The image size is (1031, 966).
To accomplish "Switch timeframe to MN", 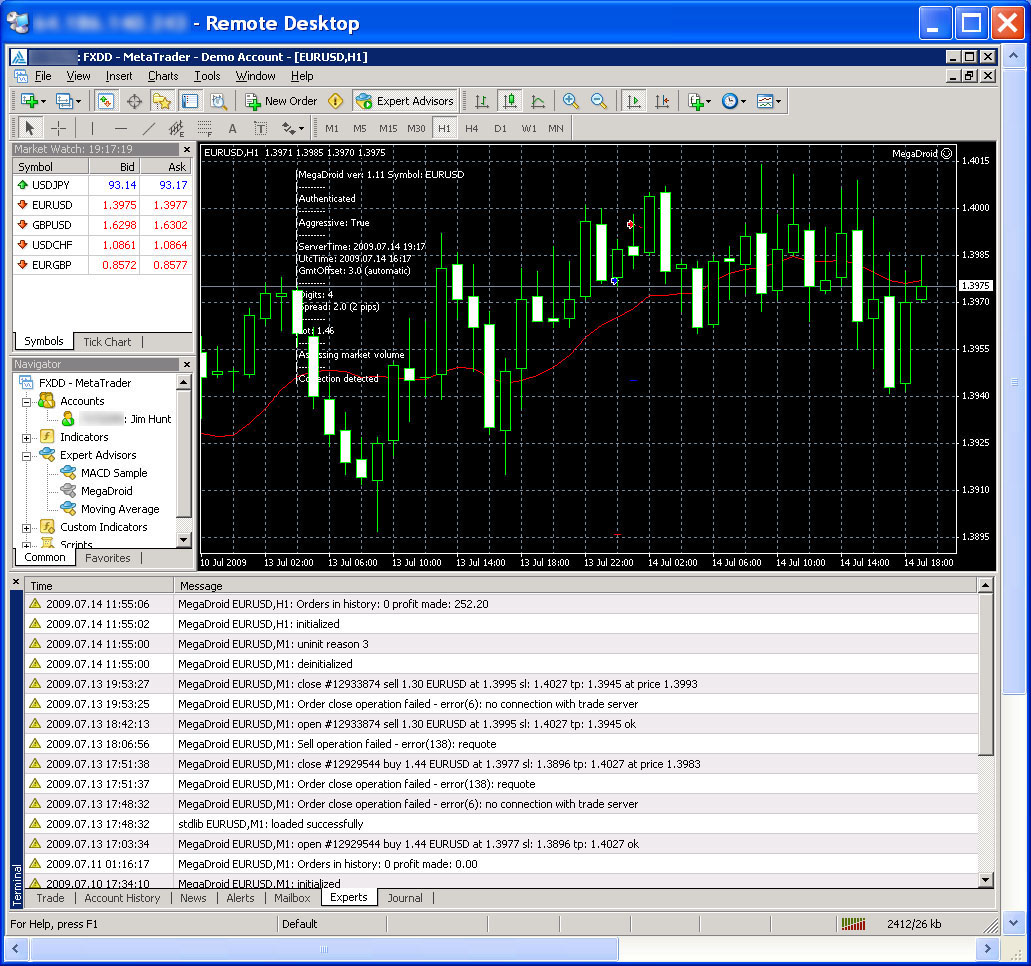I will click(556, 128).
